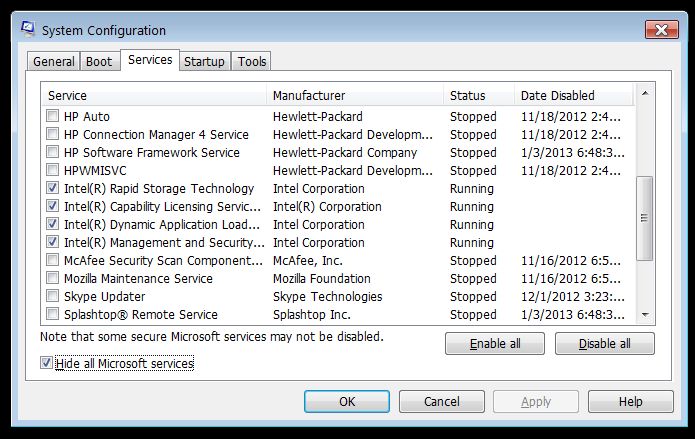This screenshot has height=439, width=695.
Task: Tick the Skype Updater checkbox
Action: (52, 296)
